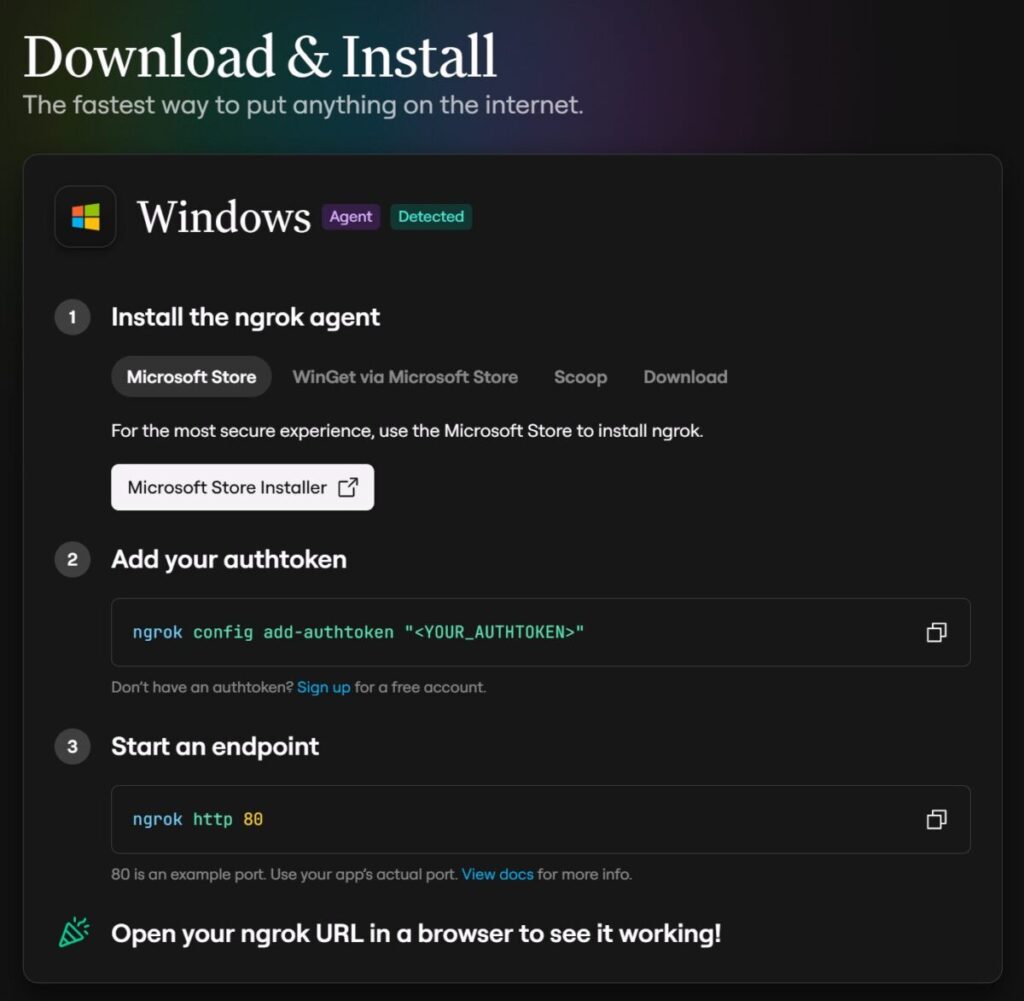Screen dimensions: 1024x1001
Task: Click the step 1 number circle
Action: 72,318
